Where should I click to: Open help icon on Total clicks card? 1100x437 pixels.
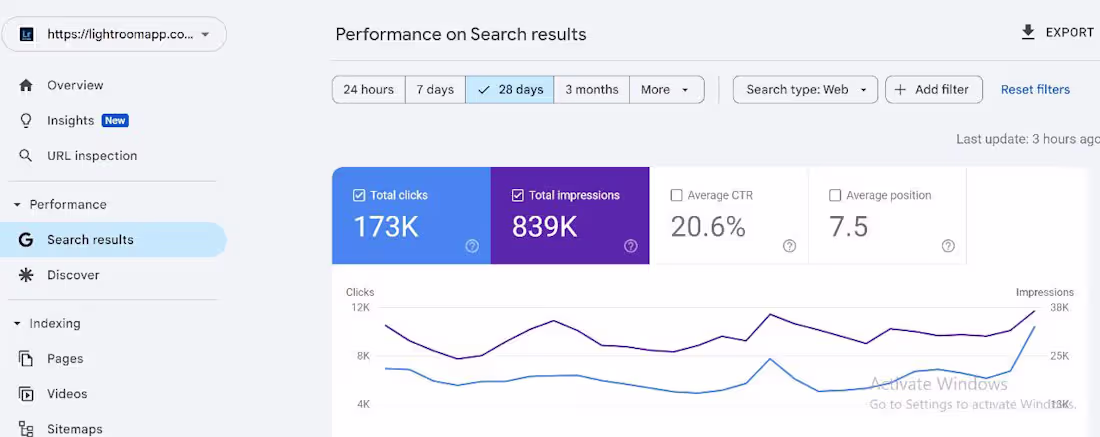(472, 246)
